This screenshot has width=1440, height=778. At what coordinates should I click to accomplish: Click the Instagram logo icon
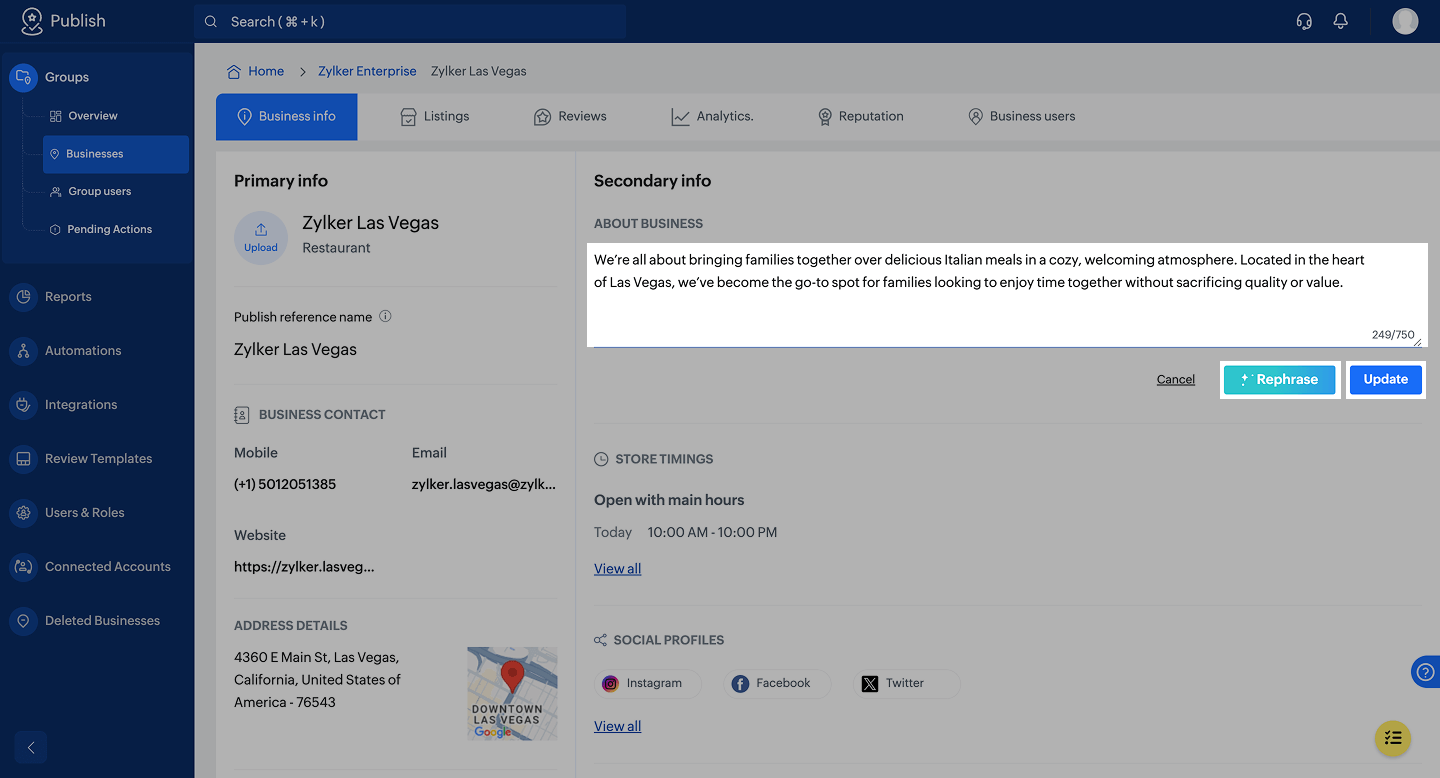[610, 684]
